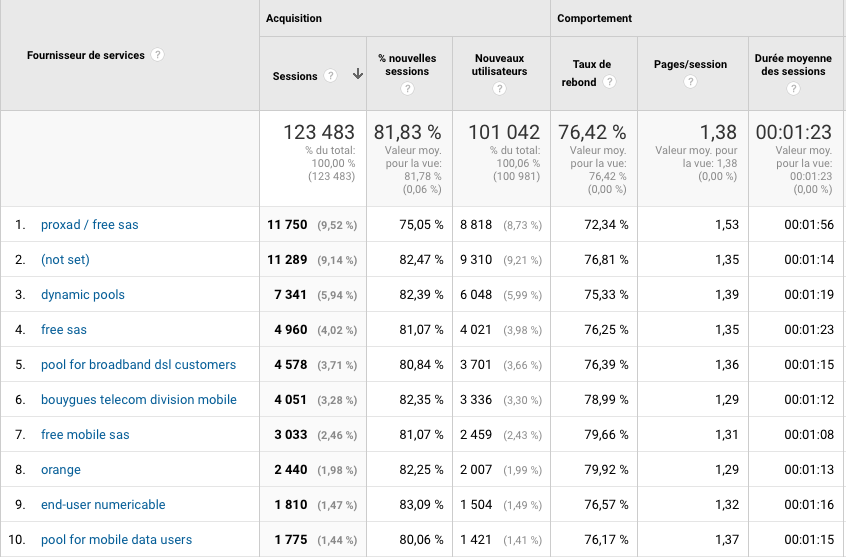Click help icon beside Sessions header
This screenshot has height=559, width=846.
(x=330, y=76)
